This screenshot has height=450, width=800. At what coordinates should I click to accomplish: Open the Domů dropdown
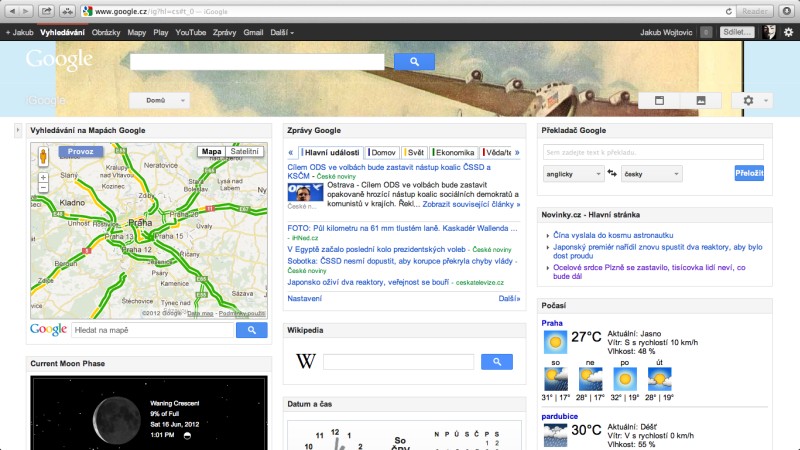coord(159,101)
